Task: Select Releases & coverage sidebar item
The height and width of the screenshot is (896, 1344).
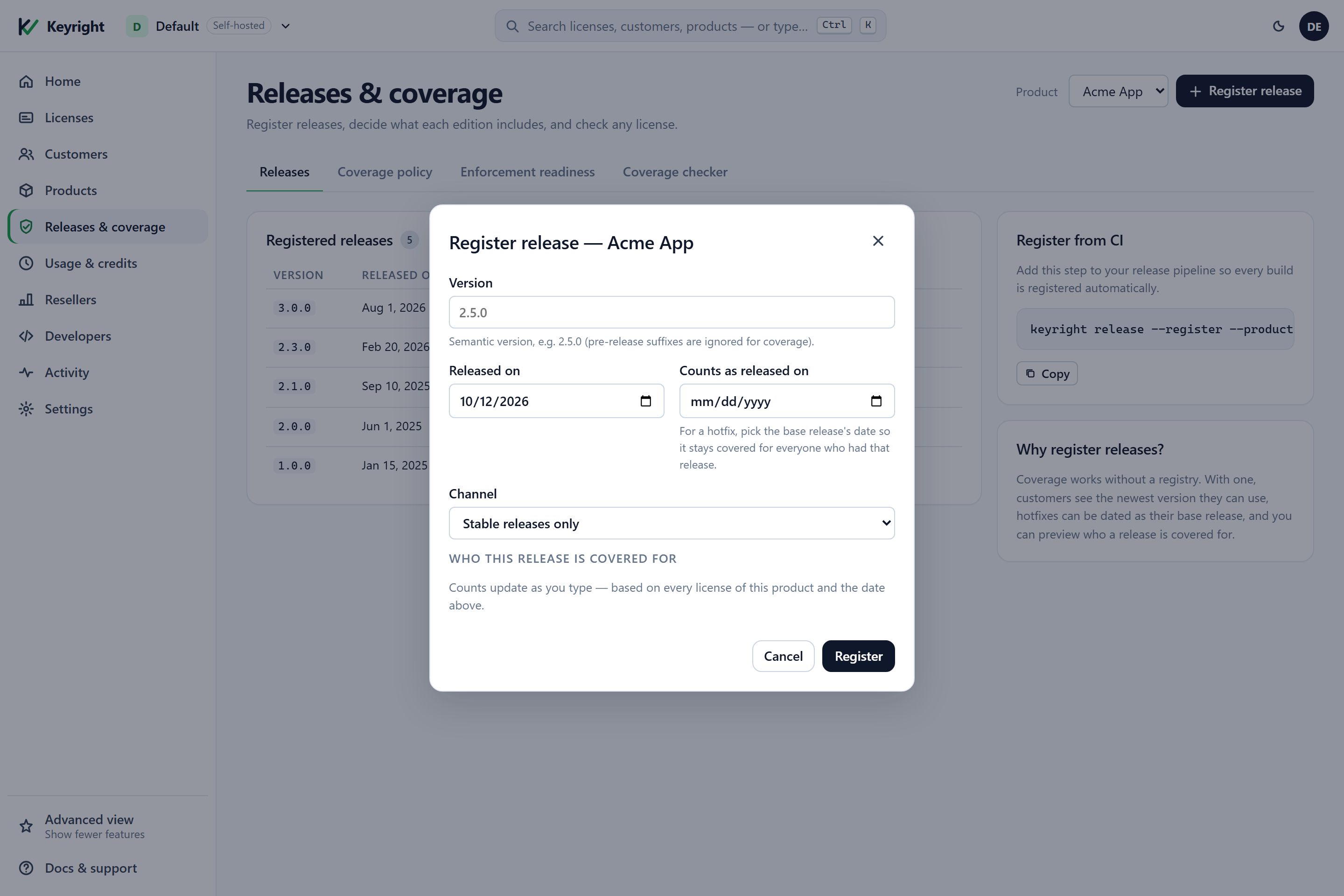Action: pyautogui.click(x=107, y=227)
